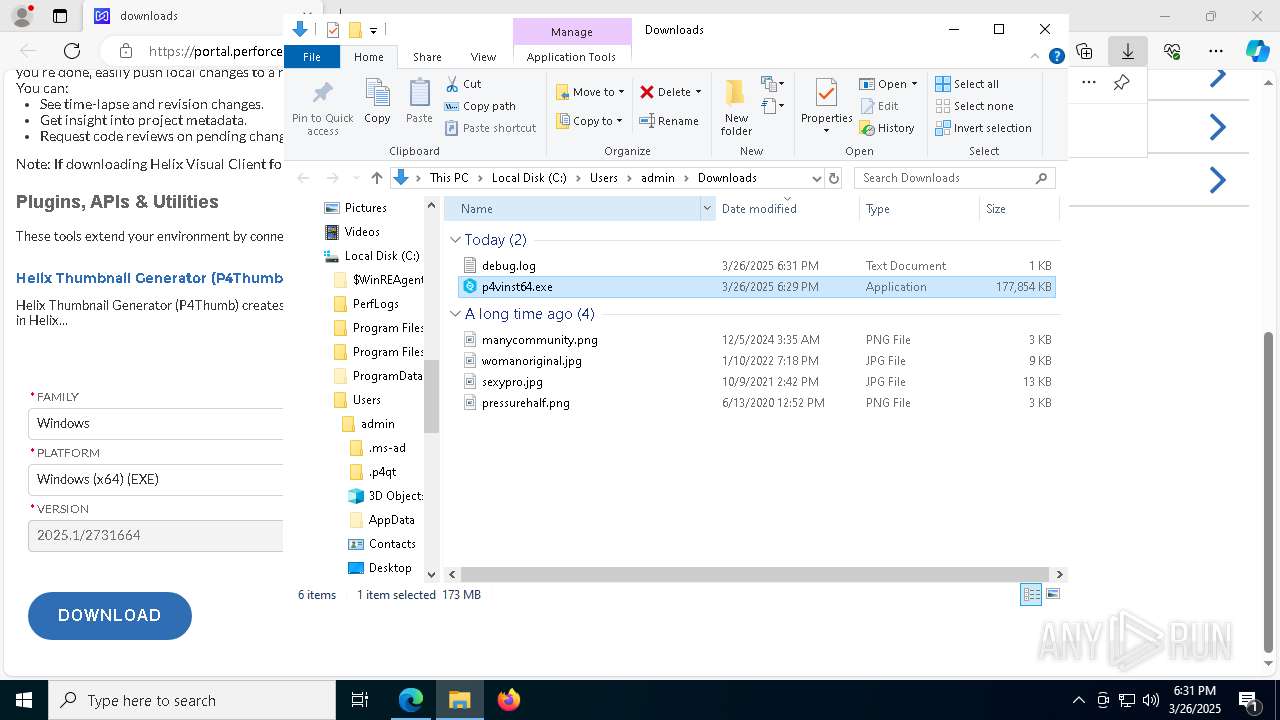Click Task View taskbar icon
The height and width of the screenshot is (720, 1280).
(360, 700)
